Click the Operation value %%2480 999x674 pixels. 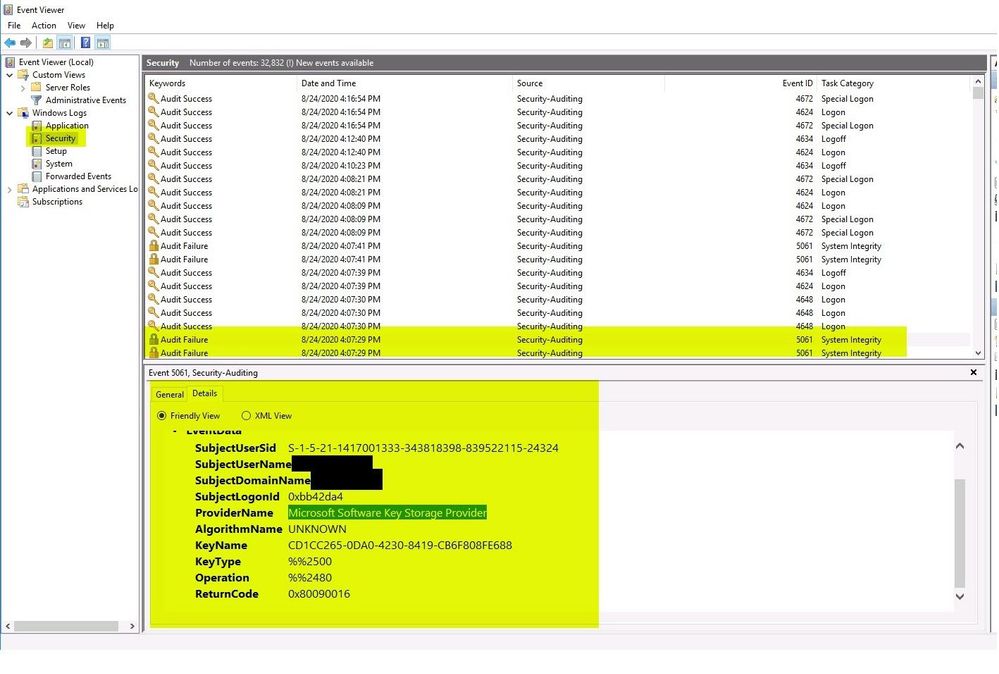[x=310, y=578]
